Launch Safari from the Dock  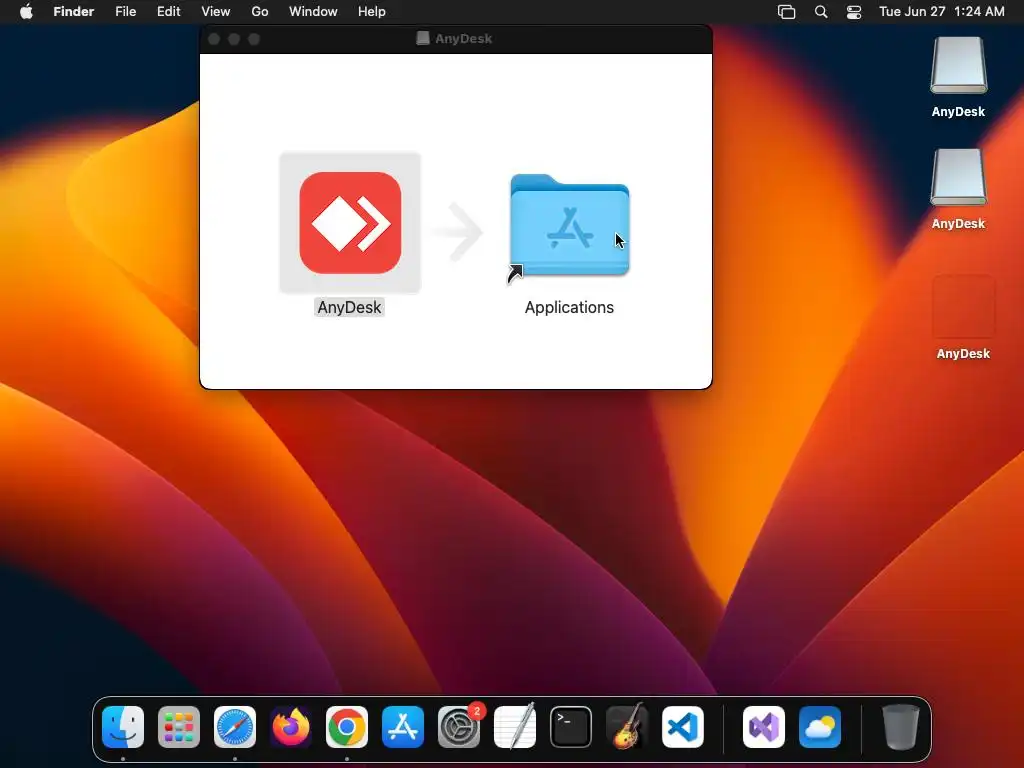tap(235, 727)
